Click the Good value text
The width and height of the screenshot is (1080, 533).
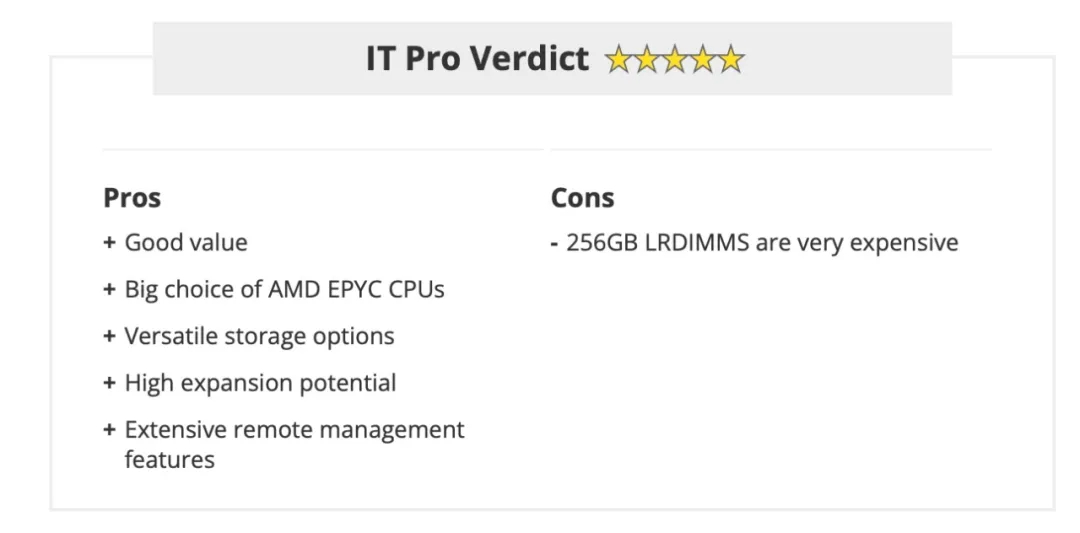186,242
